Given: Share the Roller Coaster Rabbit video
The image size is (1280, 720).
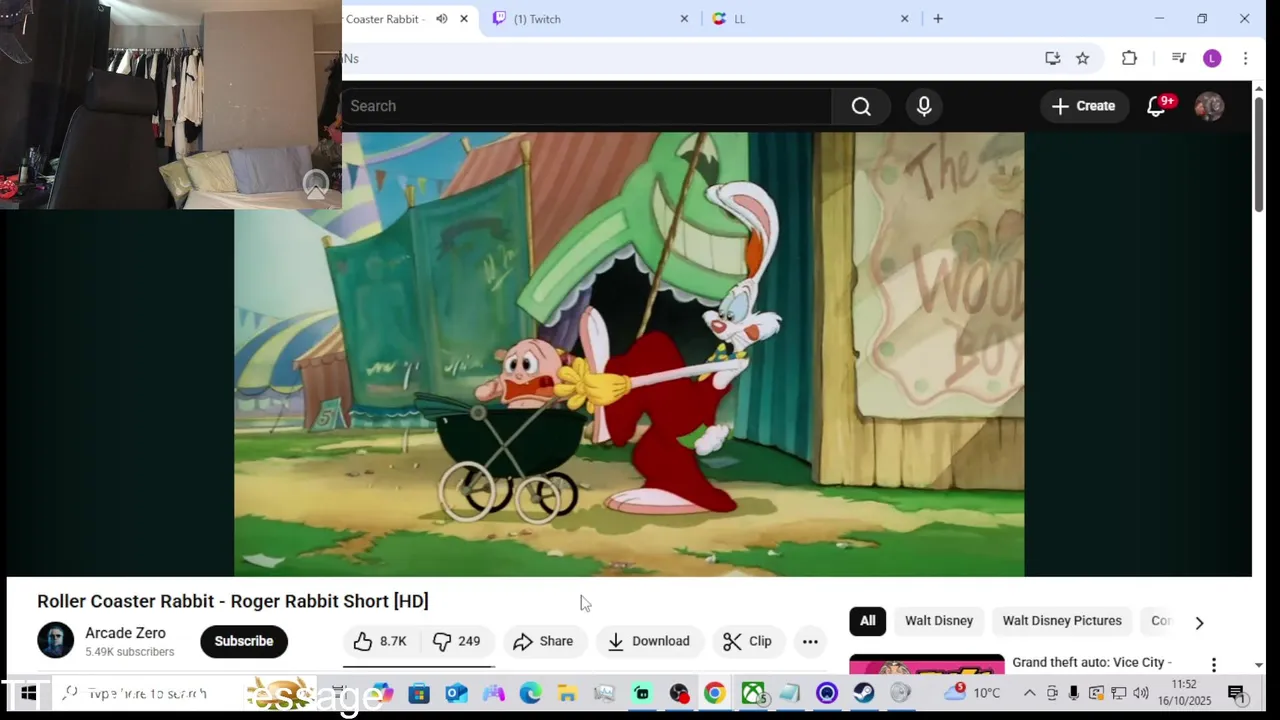Looking at the screenshot, I should point(543,641).
